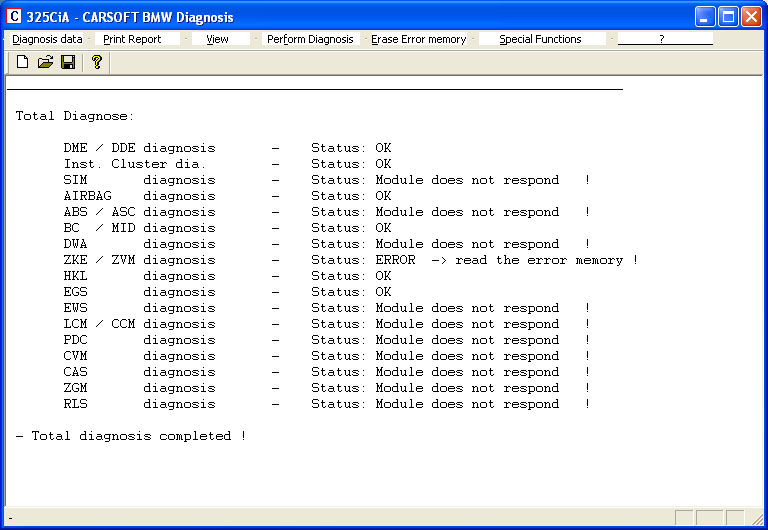This screenshot has height=530, width=768.
Task: Minimize the CARSOFT BMW Diagnosis window
Action: [x=706, y=16]
